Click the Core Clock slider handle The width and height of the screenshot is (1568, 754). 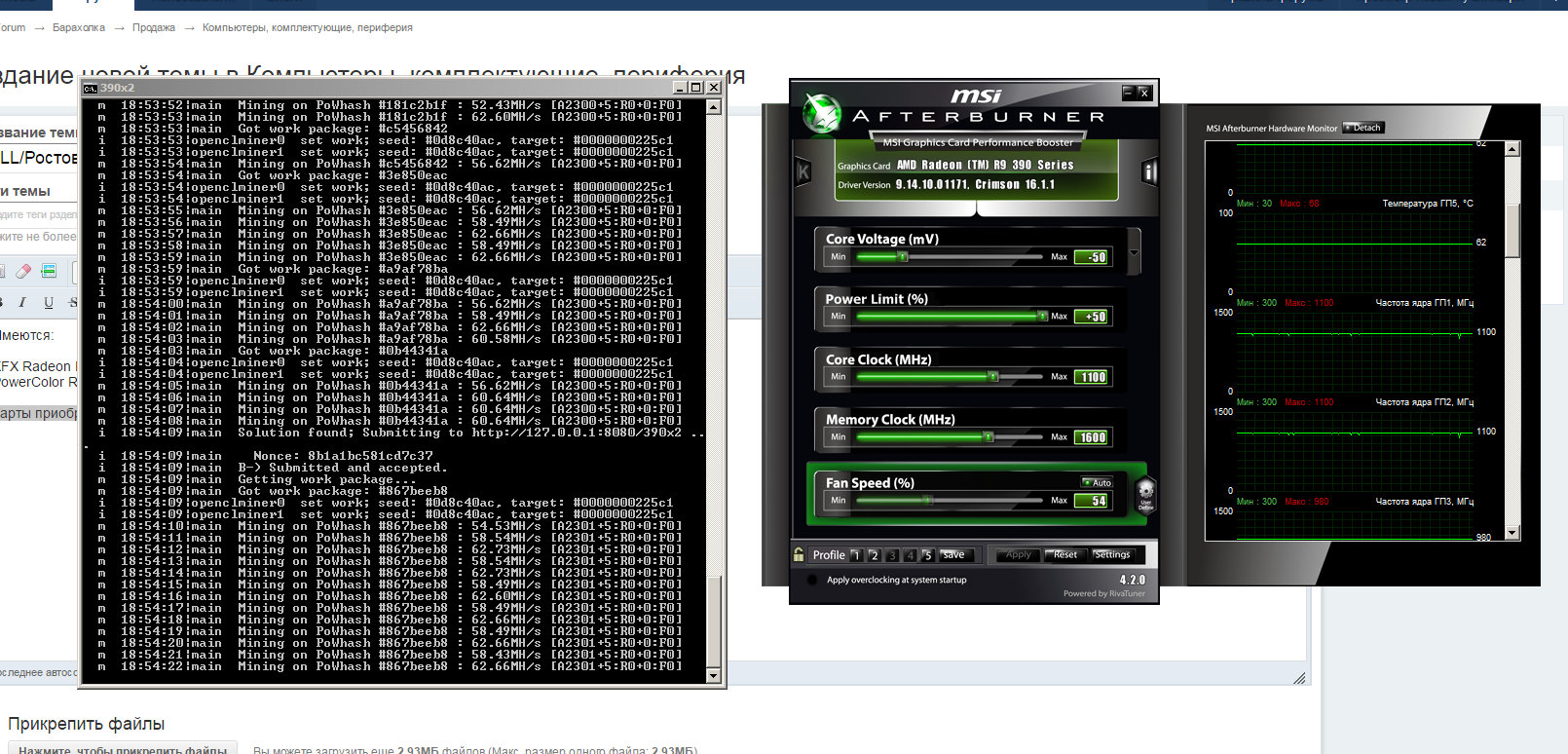click(x=992, y=376)
